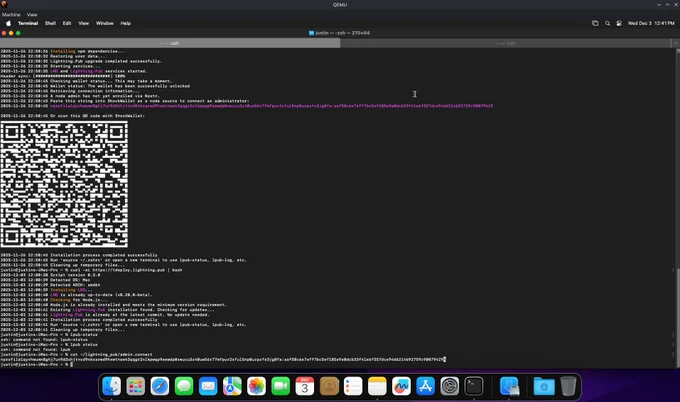Open Spotlight search in menu bar
Screen dimensions: 680x402
(x=608, y=23)
